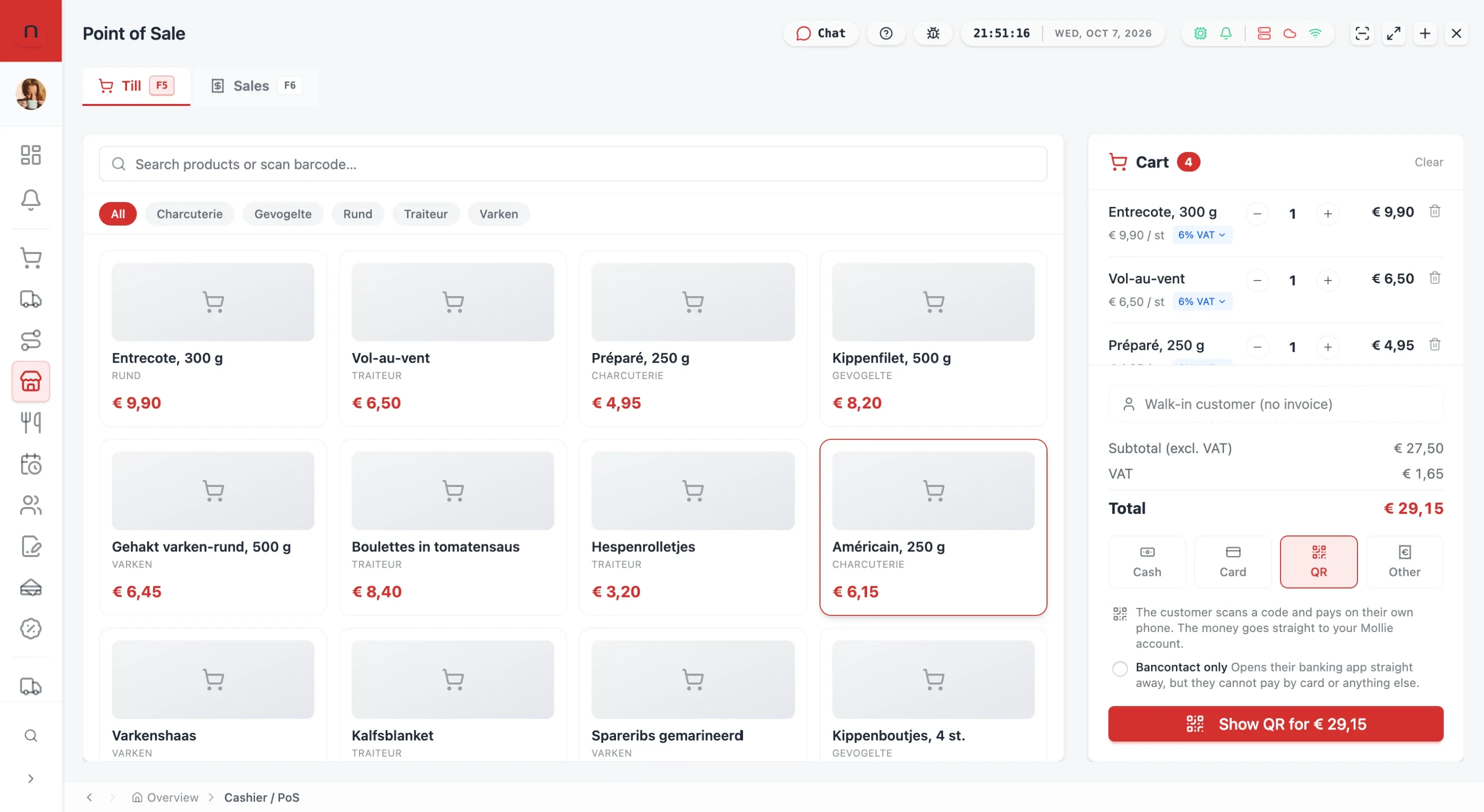Choose Other payment method
Viewport: 1484px width, 812px height.
(1404, 561)
